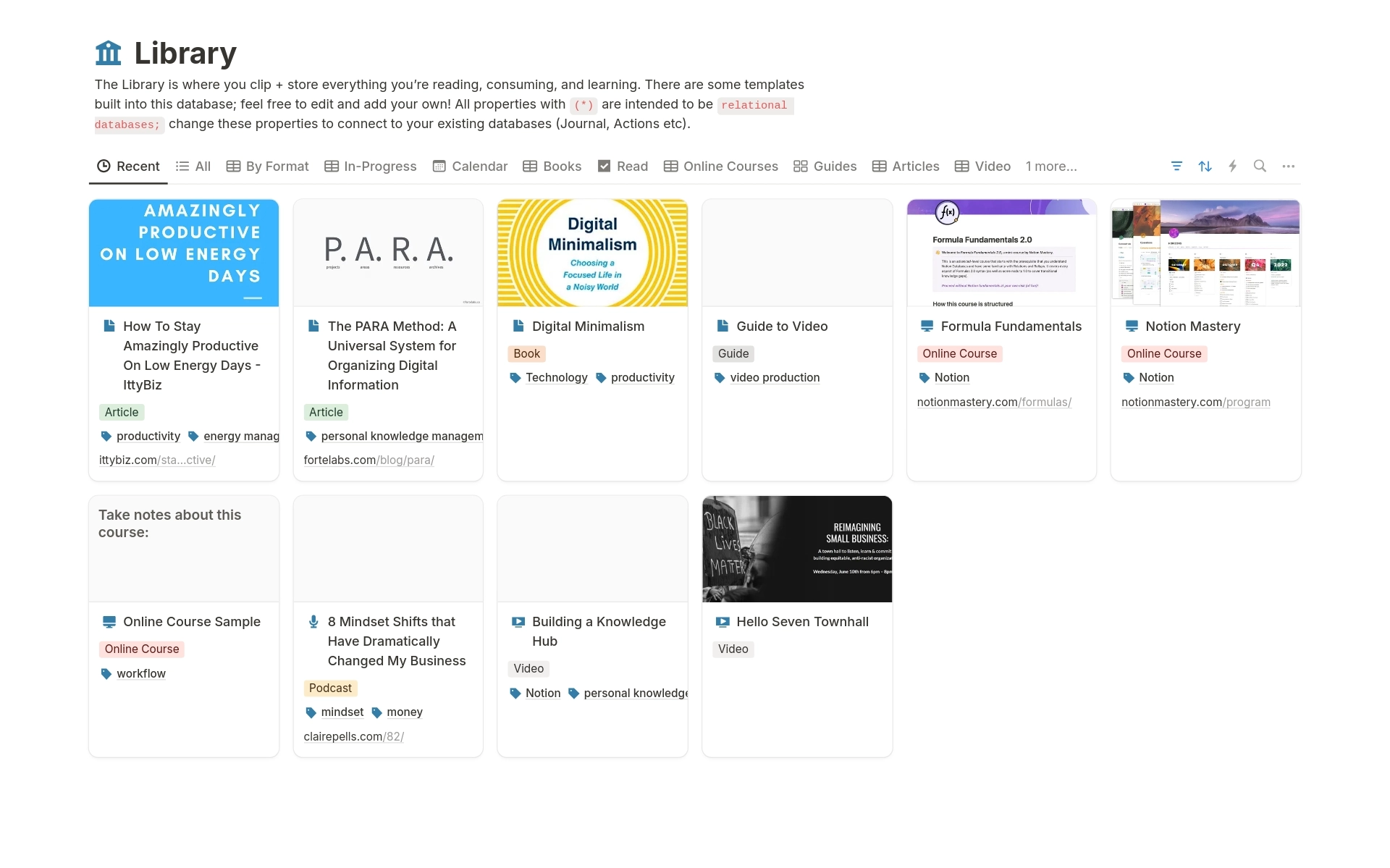The height and width of the screenshot is (868, 1390).
Task: Click the sort icon next to filter
Action: pyautogui.click(x=1204, y=165)
